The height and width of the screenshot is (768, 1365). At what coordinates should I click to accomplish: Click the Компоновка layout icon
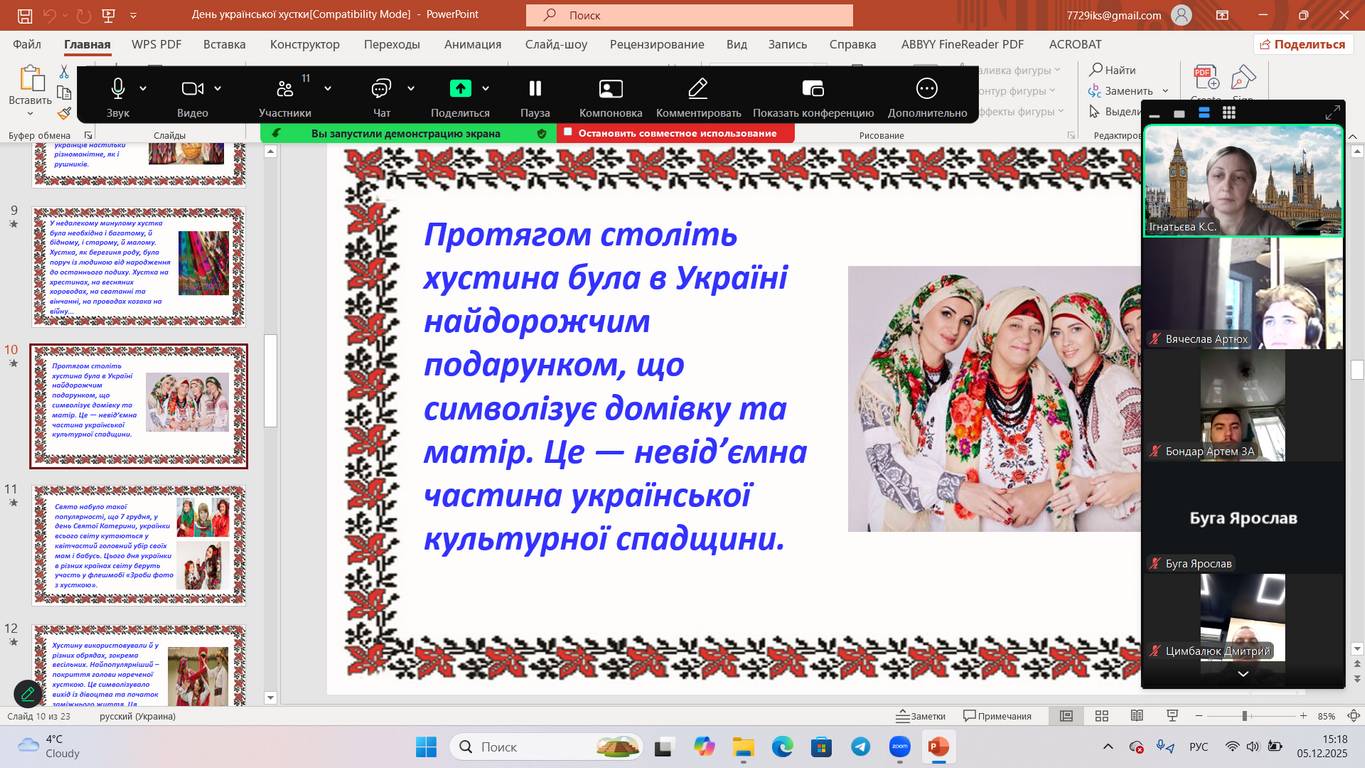610,89
